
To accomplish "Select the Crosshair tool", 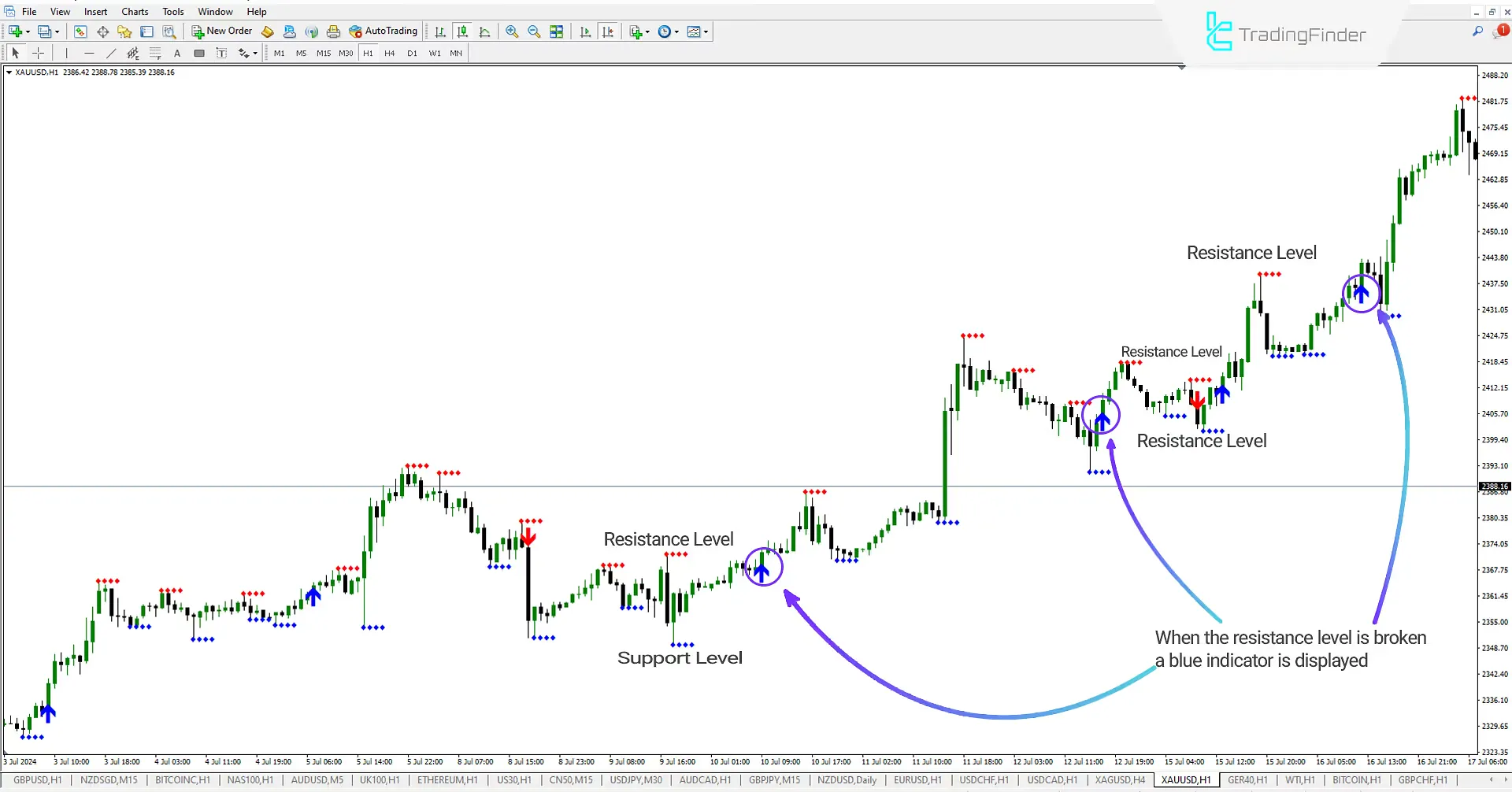I will [x=38, y=53].
